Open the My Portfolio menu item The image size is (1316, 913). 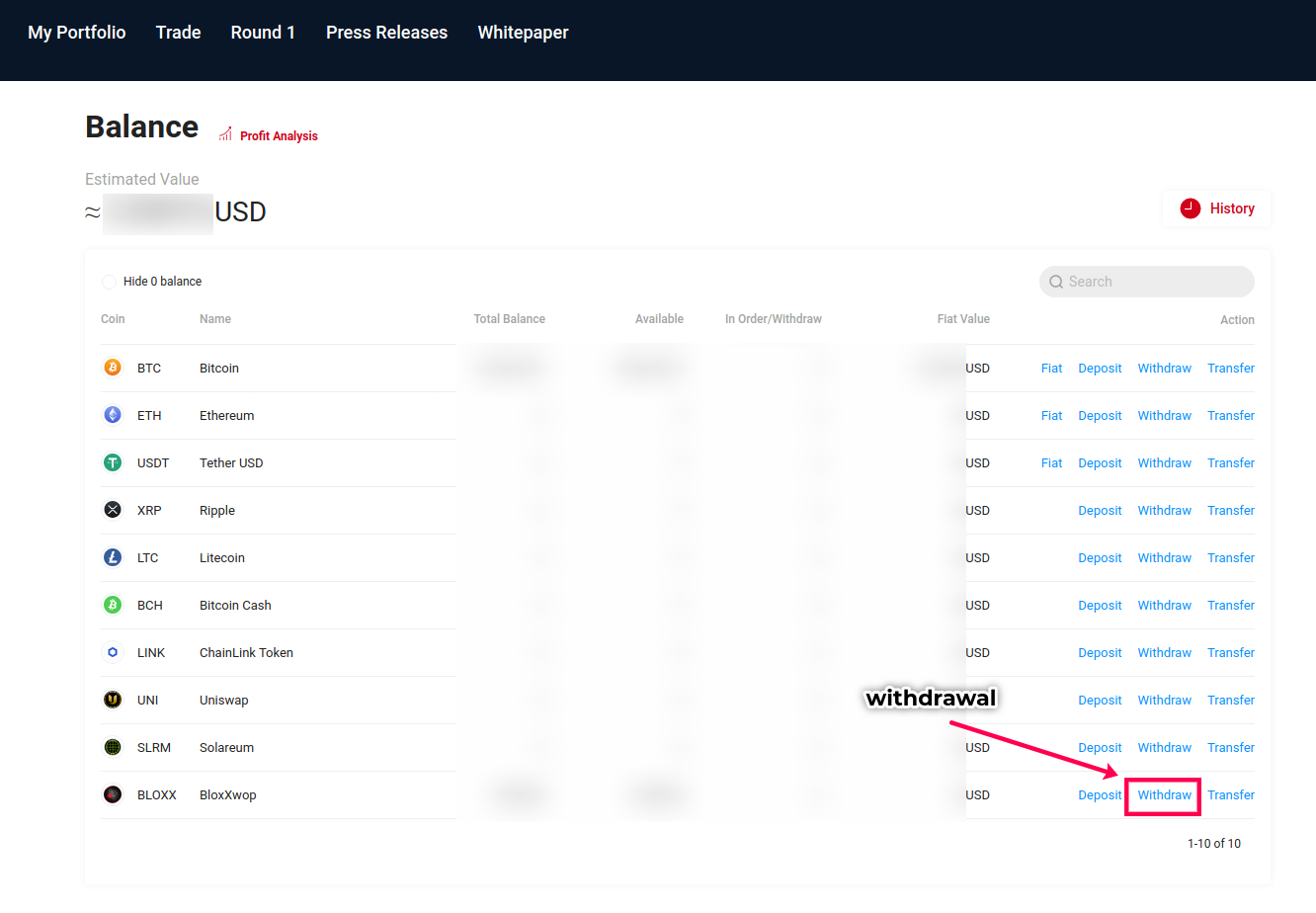[77, 33]
